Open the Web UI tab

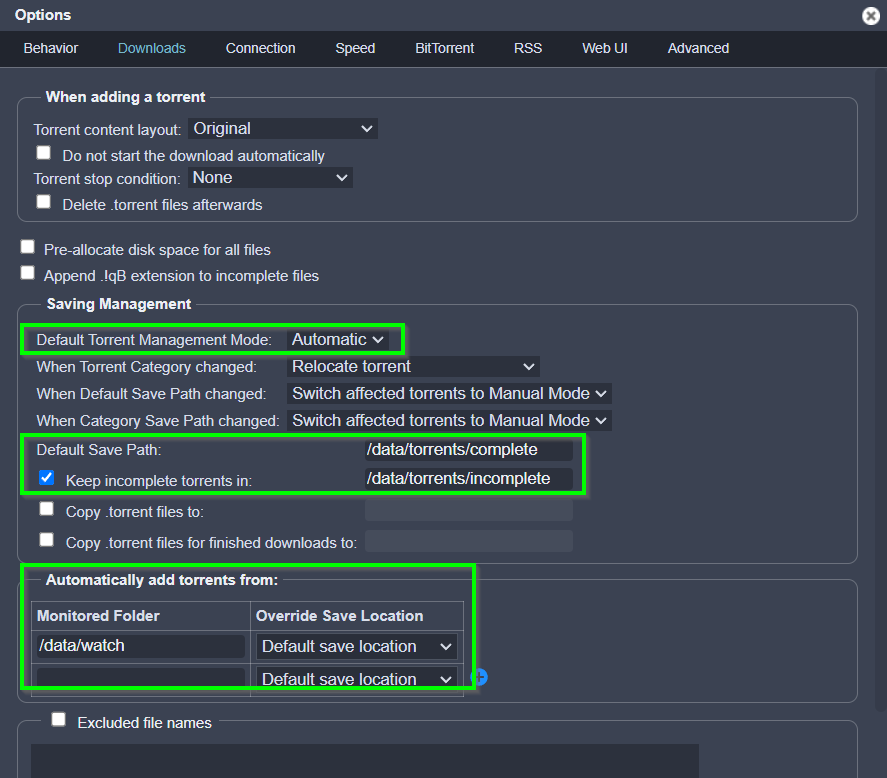pyautogui.click(x=605, y=48)
